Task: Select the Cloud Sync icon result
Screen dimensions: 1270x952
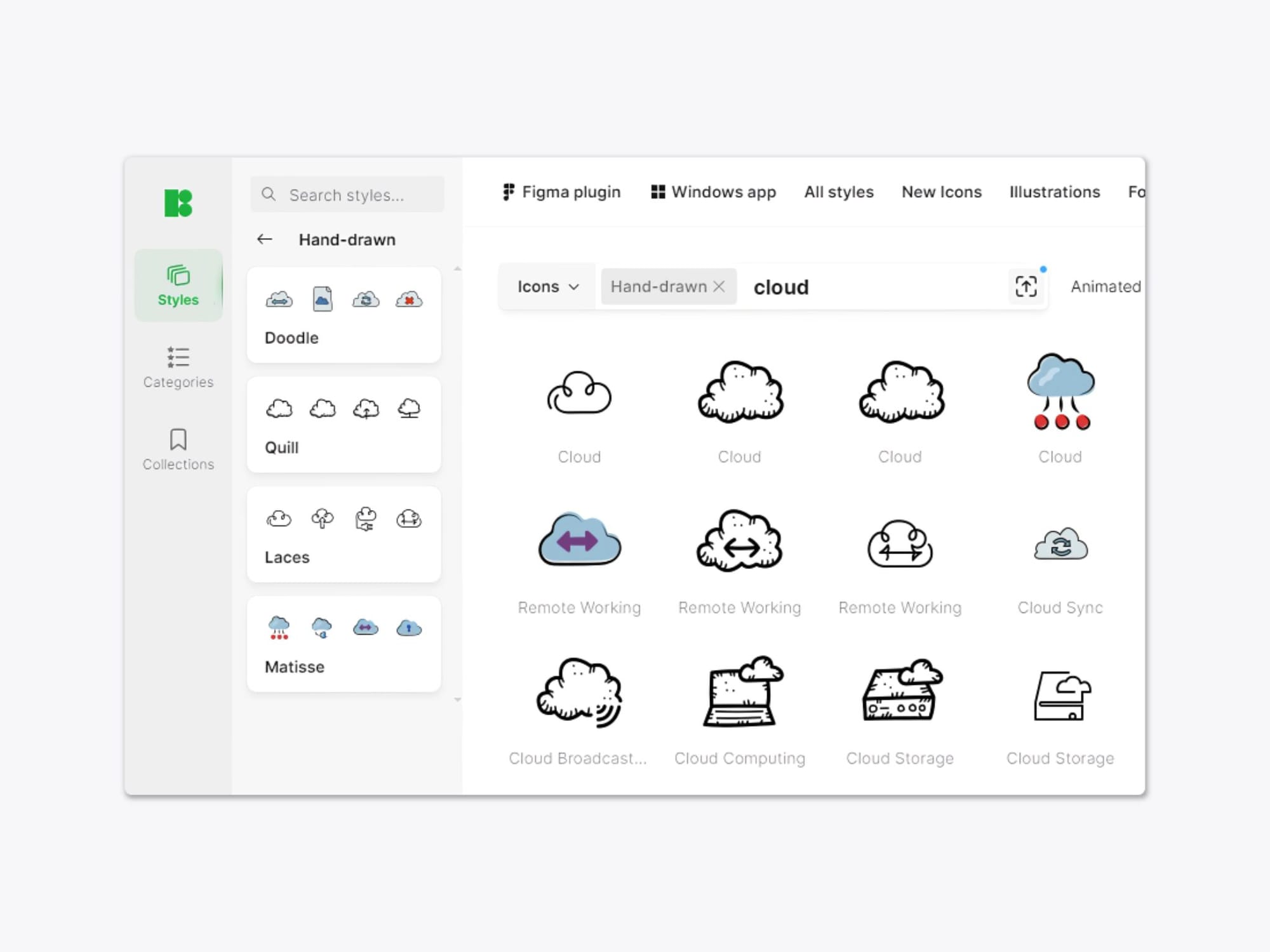Action: point(1060,546)
